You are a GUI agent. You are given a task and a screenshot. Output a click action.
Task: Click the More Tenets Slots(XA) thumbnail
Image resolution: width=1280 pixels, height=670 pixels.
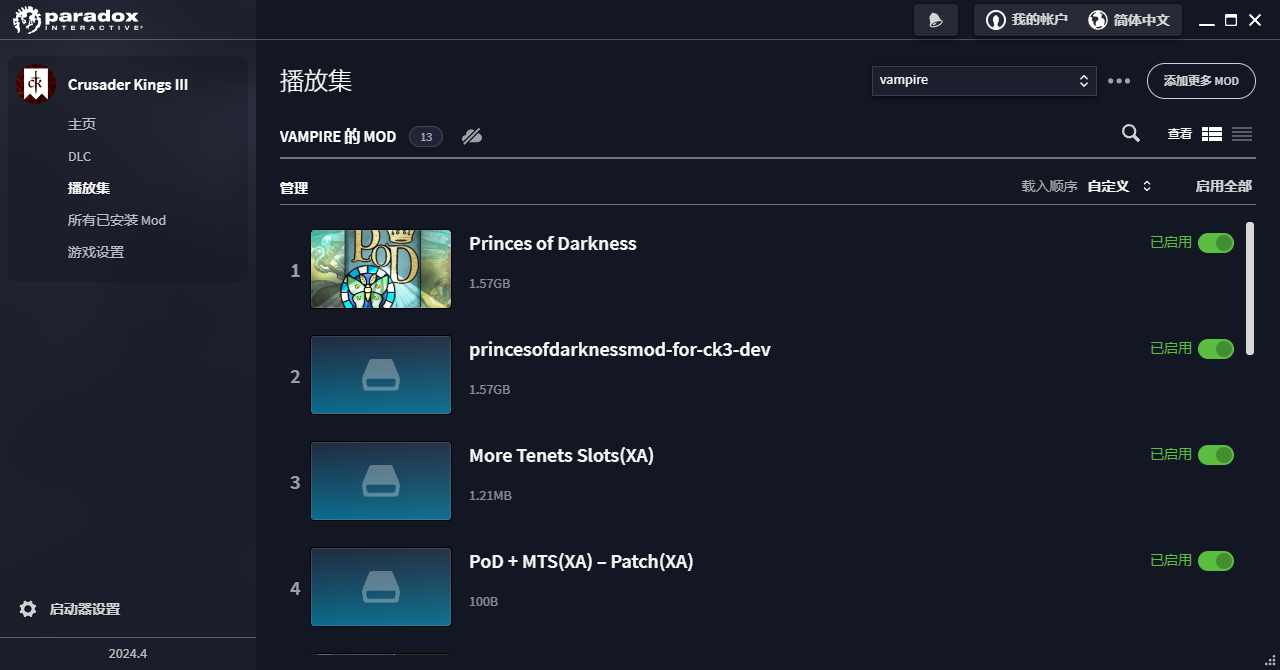coord(381,481)
